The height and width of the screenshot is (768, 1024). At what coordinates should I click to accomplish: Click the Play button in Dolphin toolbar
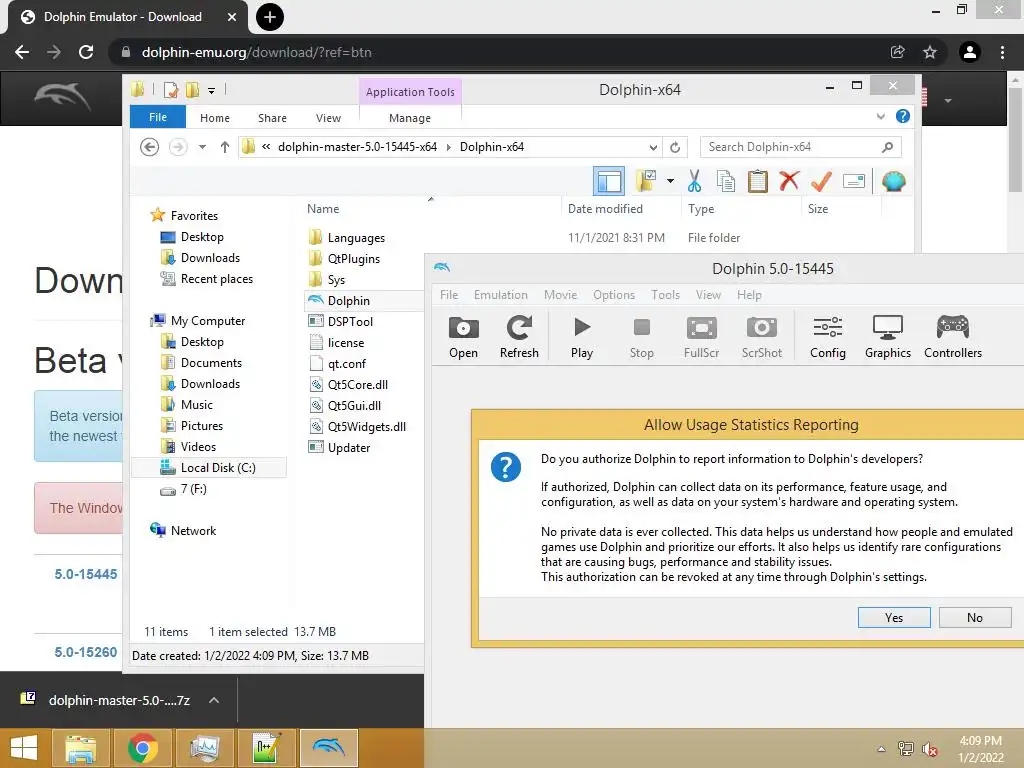click(581, 336)
